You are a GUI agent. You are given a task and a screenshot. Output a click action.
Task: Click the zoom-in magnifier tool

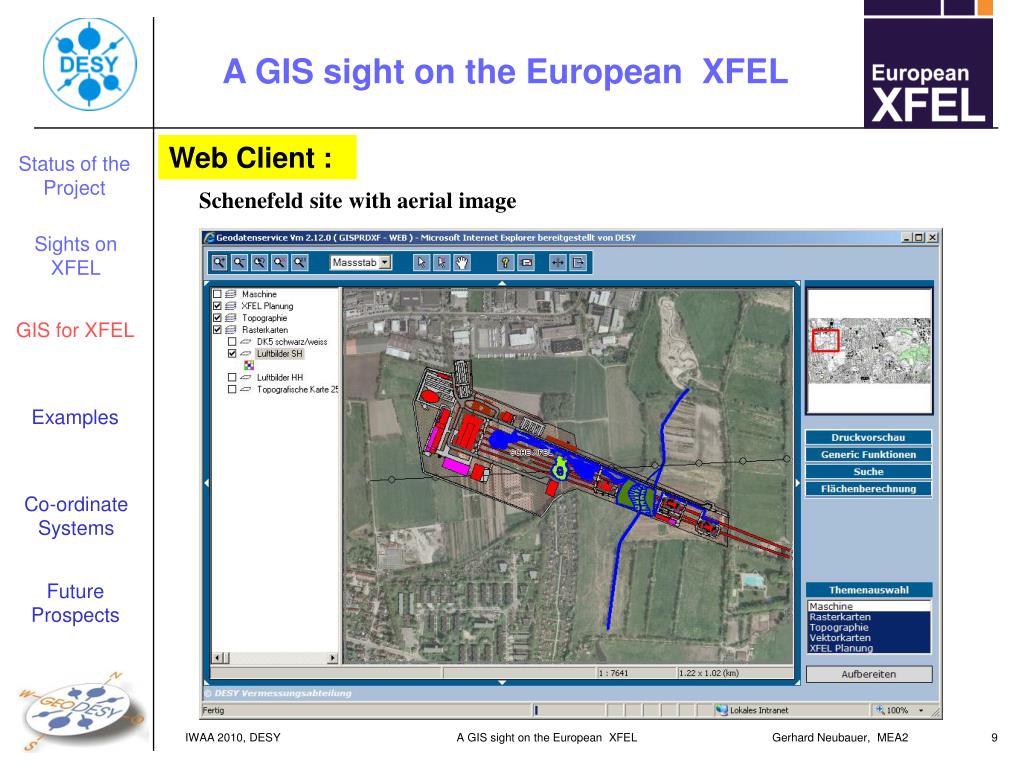click(x=220, y=263)
